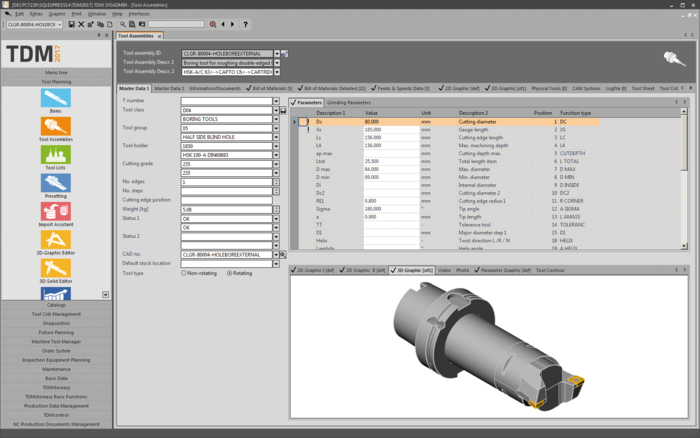Screen dimensions: 700x438
Task: Open the Interfaces menu
Action: point(139,14)
